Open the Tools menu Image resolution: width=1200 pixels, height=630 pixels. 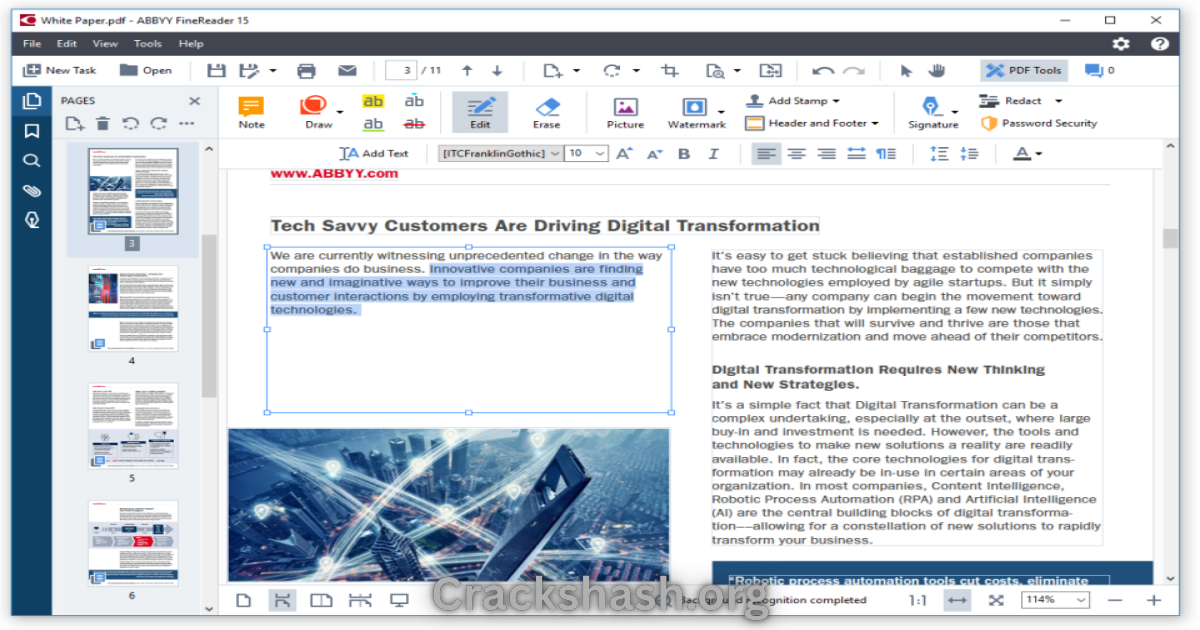[148, 44]
